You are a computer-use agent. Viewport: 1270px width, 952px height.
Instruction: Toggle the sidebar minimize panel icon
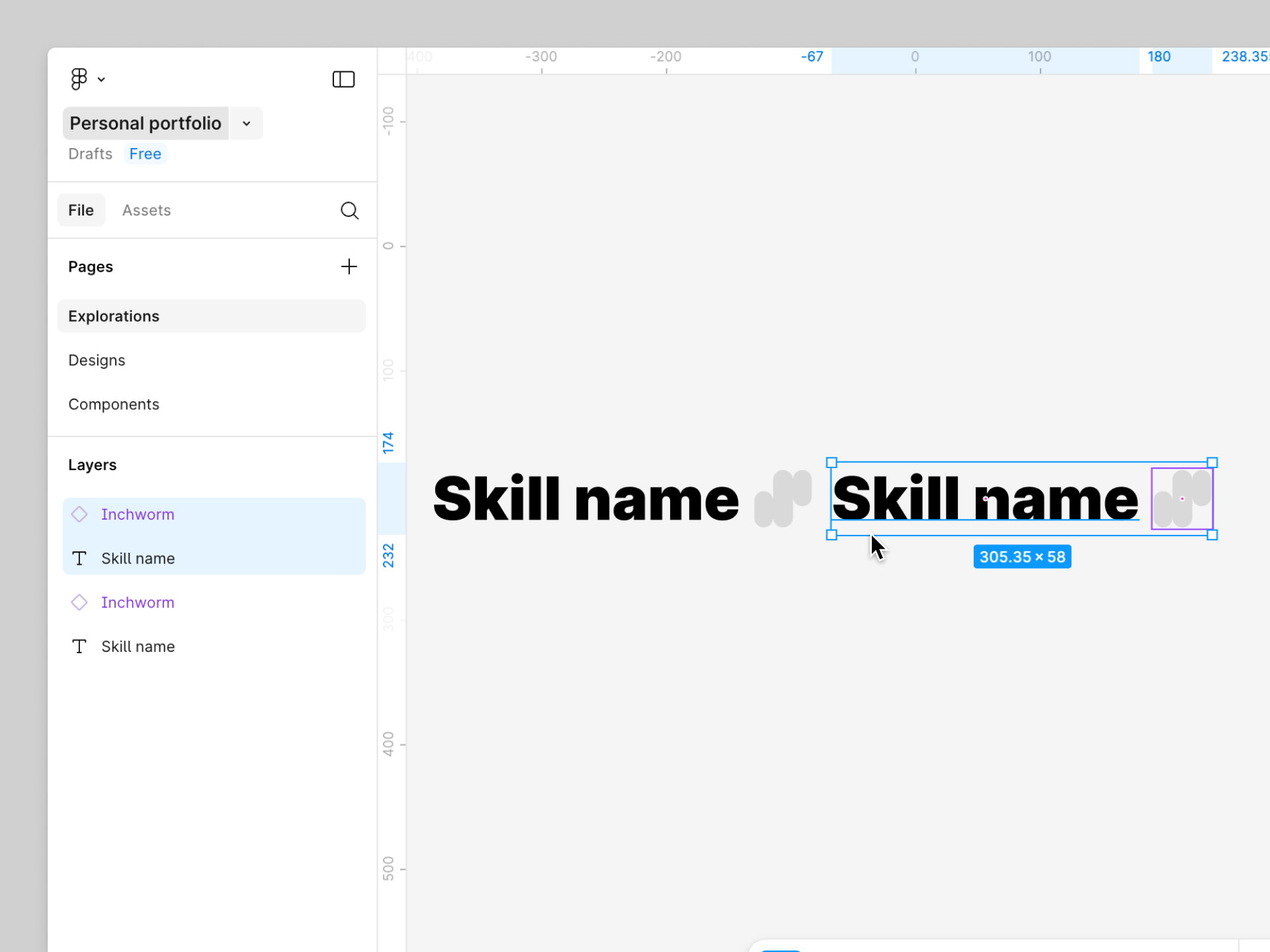[x=343, y=79]
